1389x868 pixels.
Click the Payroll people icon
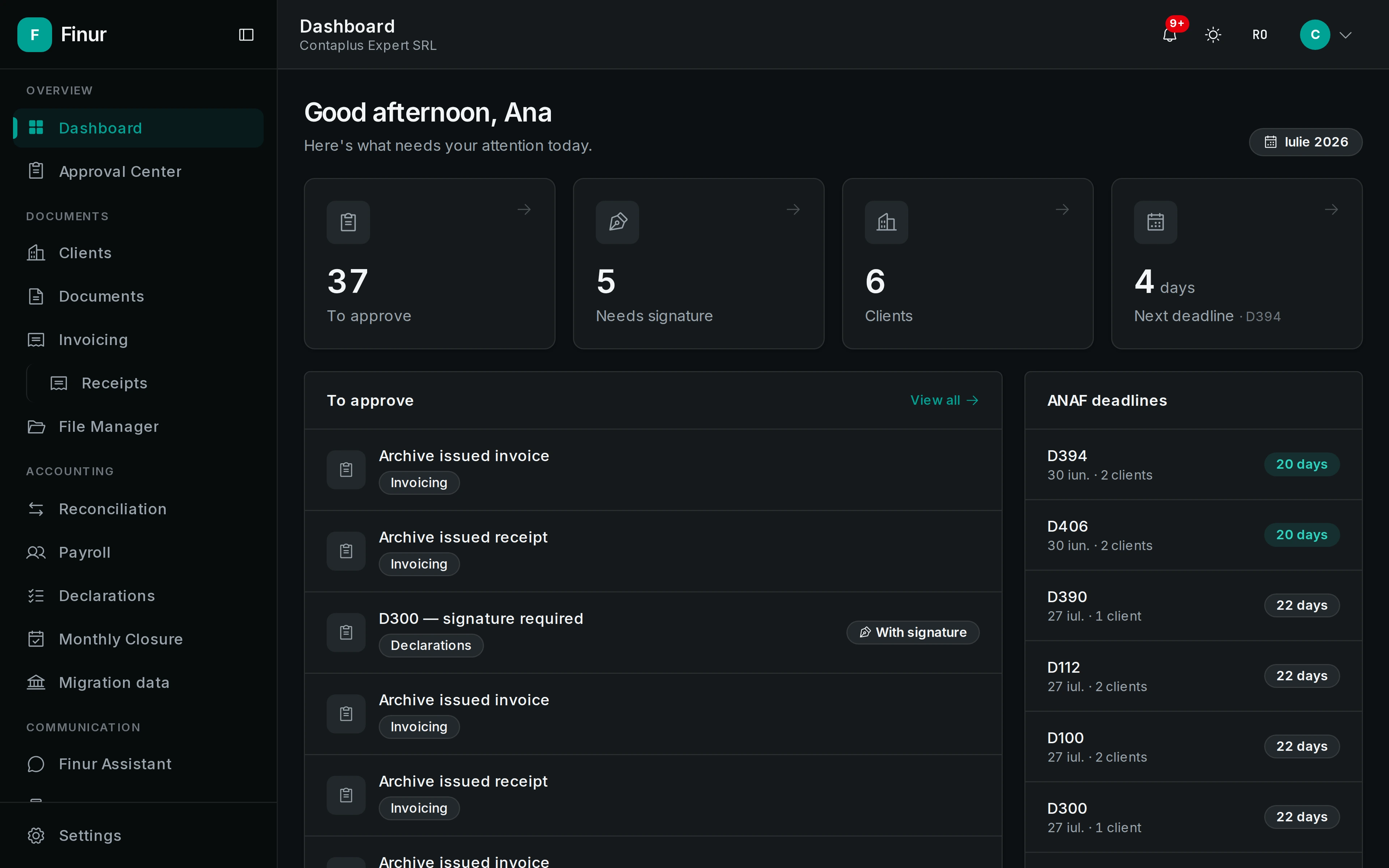[36, 552]
